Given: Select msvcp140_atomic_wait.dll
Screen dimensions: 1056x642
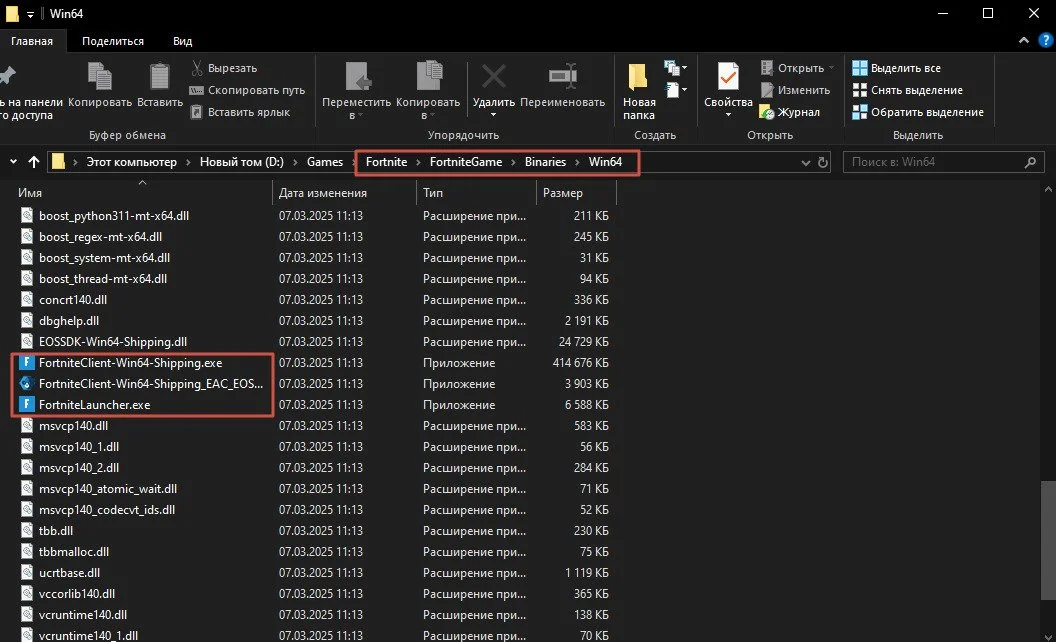Looking at the screenshot, I should tap(108, 489).
